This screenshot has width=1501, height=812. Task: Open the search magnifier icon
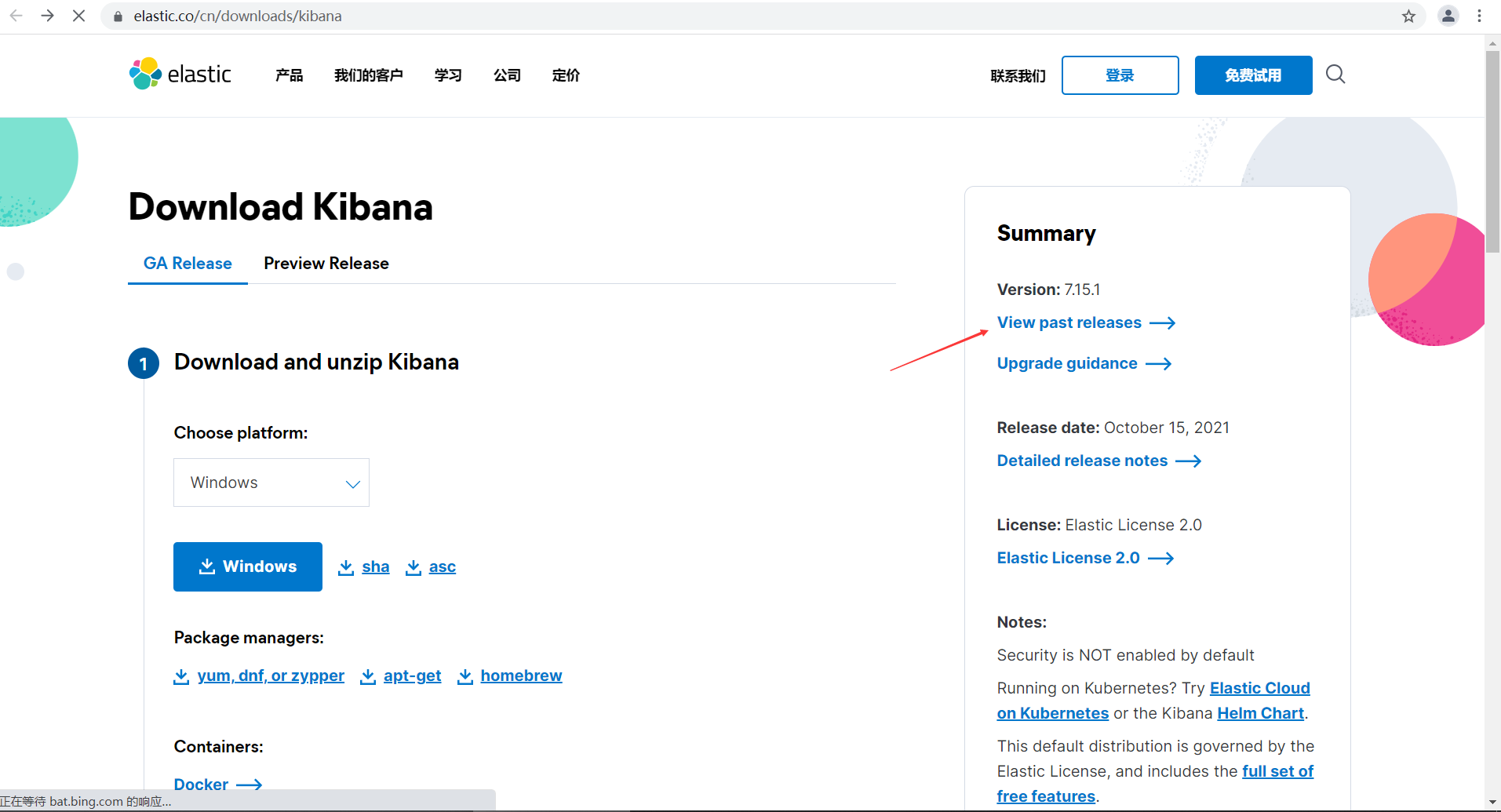click(1335, 74)
